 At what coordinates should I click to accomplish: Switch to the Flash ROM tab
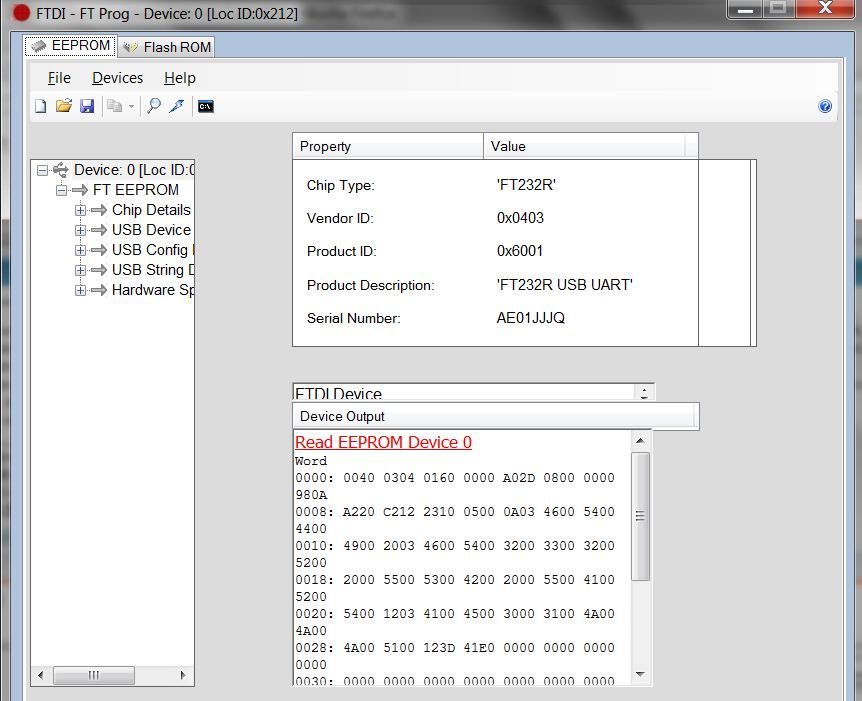167,47
